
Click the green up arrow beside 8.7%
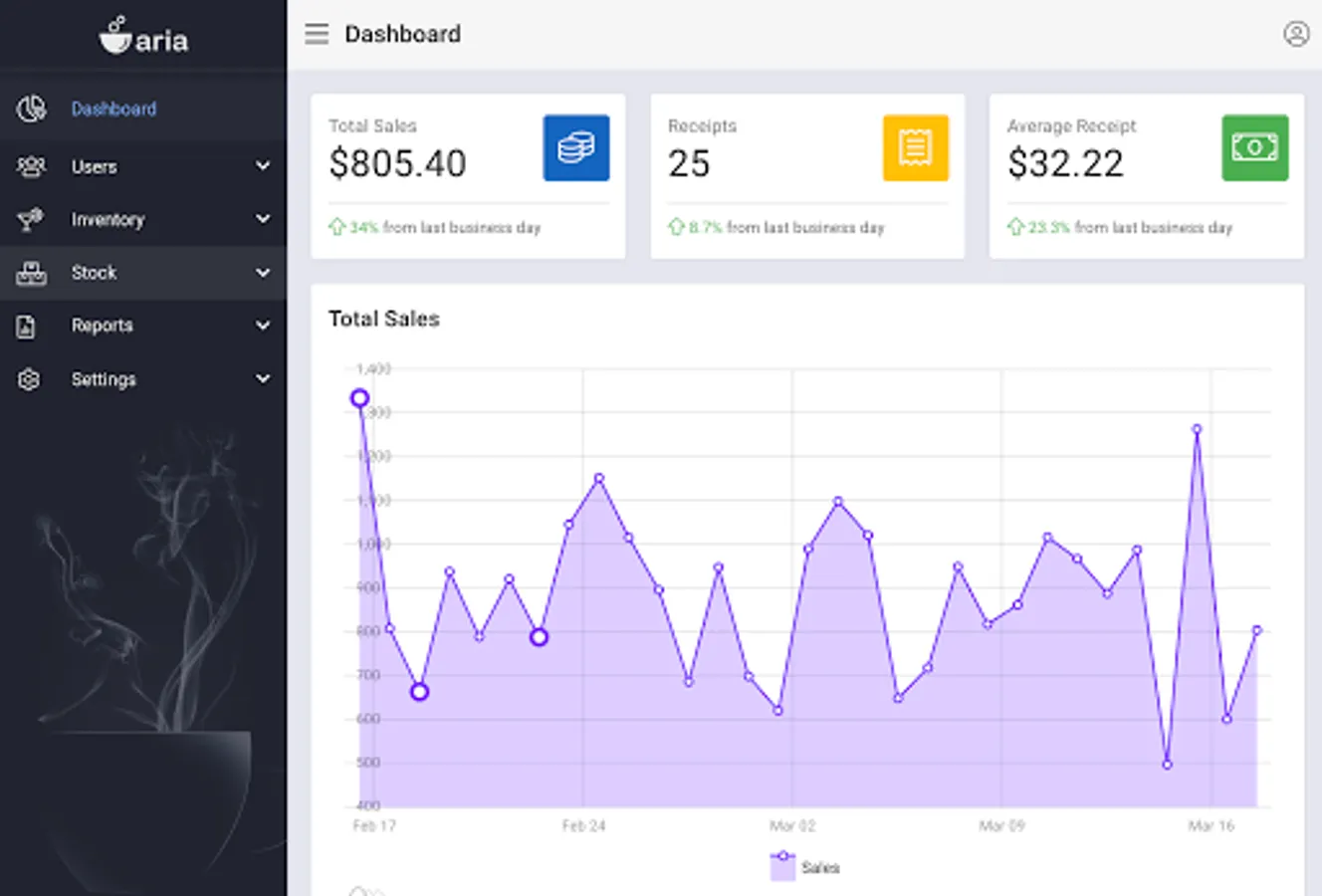(x=676, y=227)
